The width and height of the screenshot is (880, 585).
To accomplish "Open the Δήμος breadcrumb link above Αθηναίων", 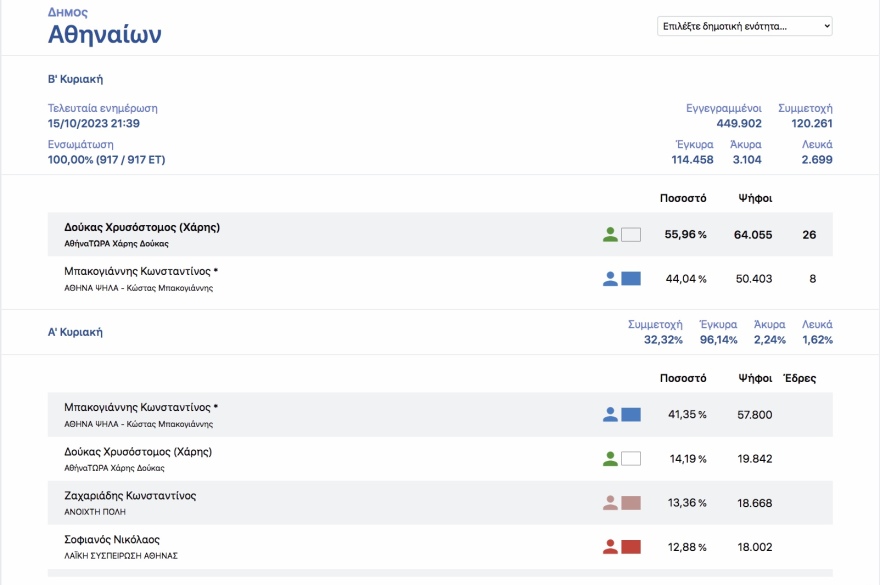I will (68, 13).
